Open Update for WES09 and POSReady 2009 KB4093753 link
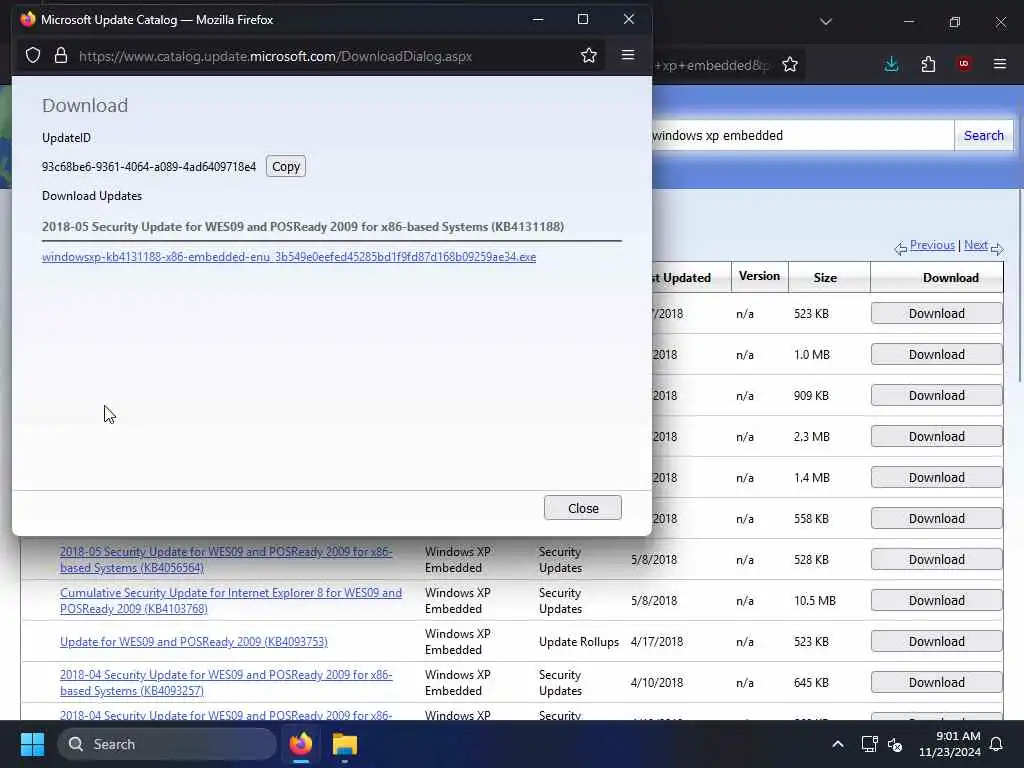 pos(194,642)
